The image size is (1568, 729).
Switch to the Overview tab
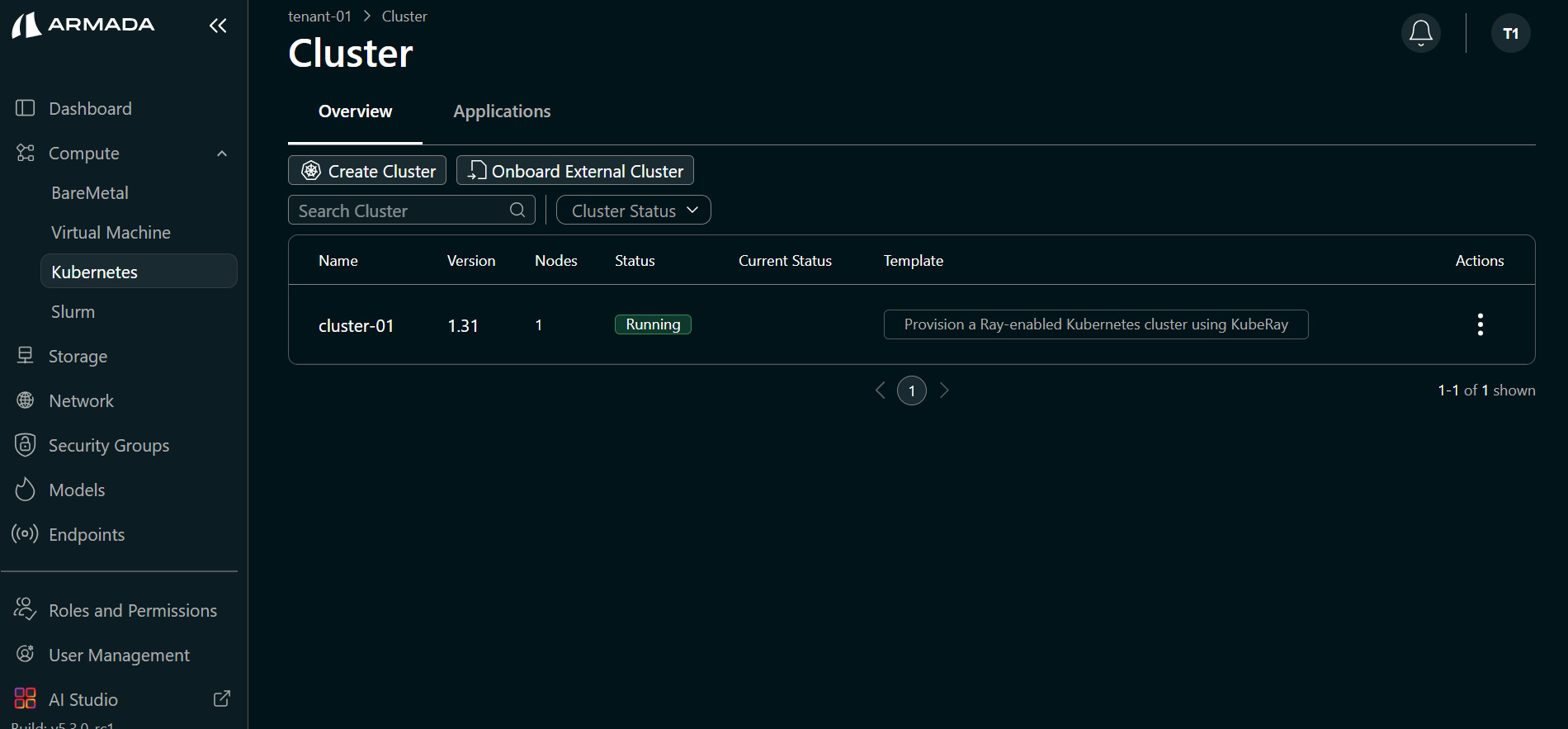coord(355,111)
